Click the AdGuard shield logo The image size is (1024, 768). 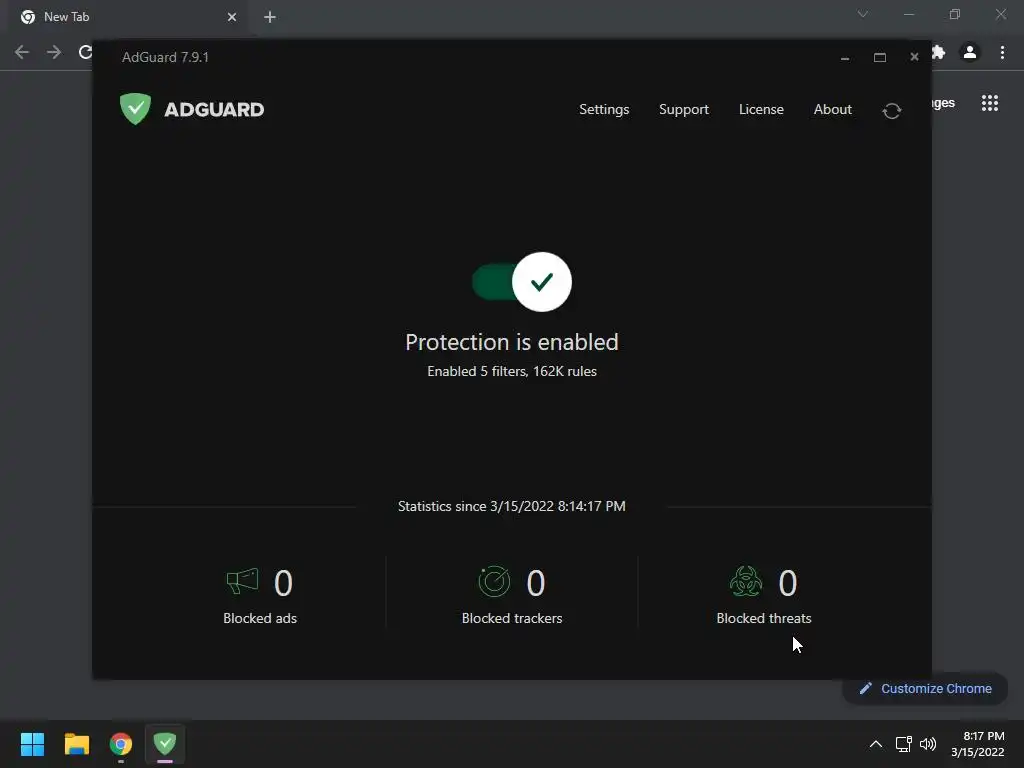135,108
